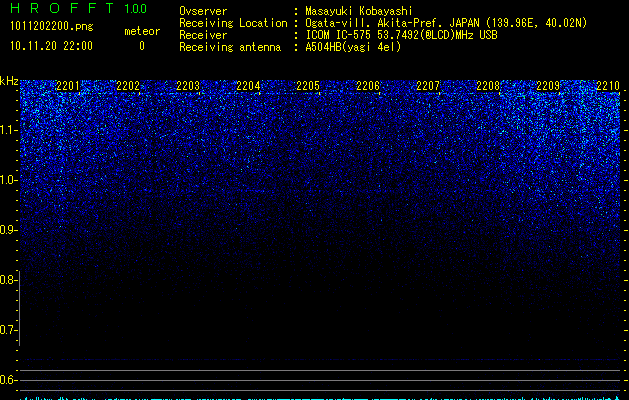
Task: Click the 2208 time marker
Action: pyautogui.click(x=488, y=85)
